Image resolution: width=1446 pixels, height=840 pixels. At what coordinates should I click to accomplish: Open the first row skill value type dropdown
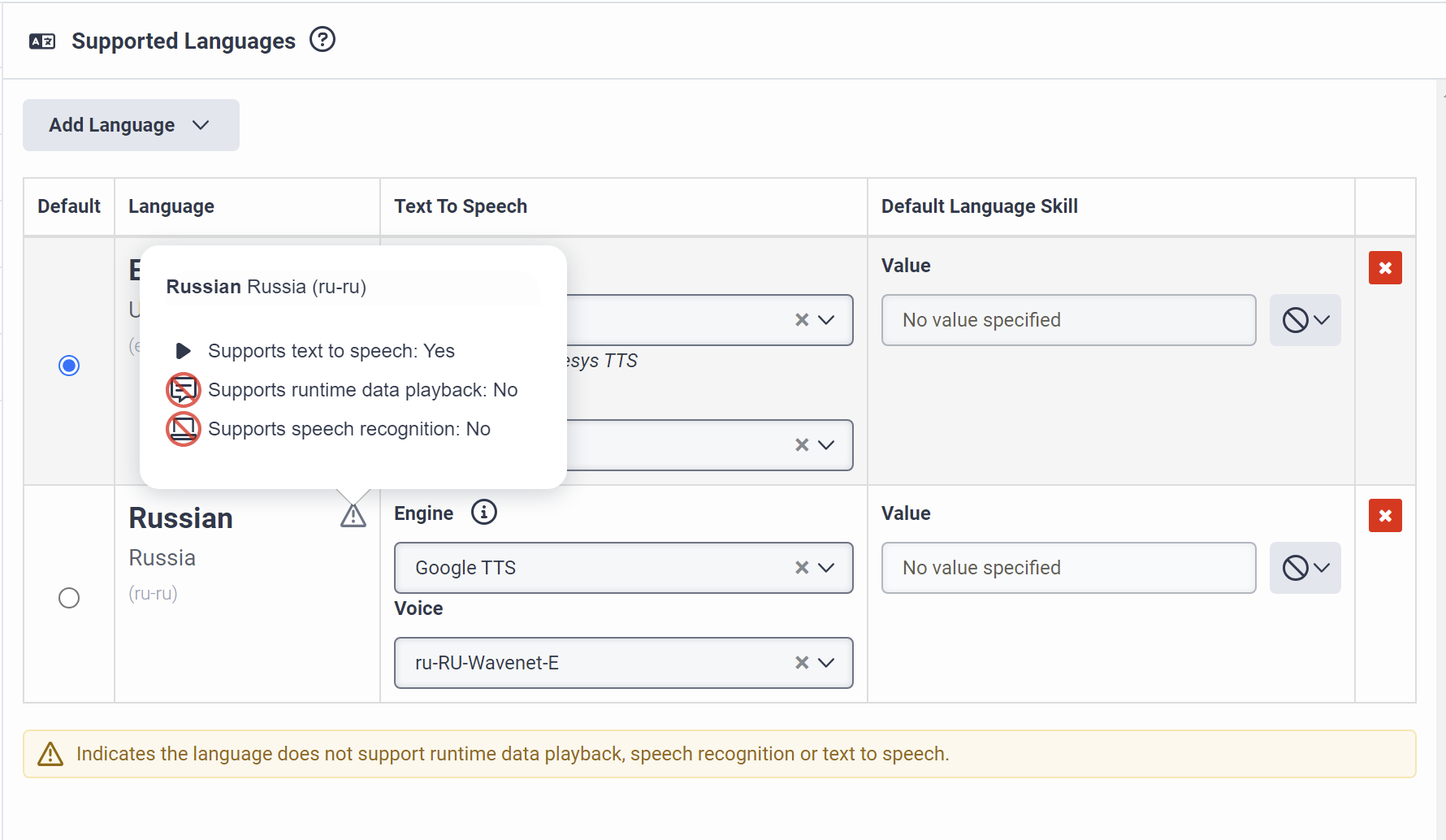point(1305,320)
